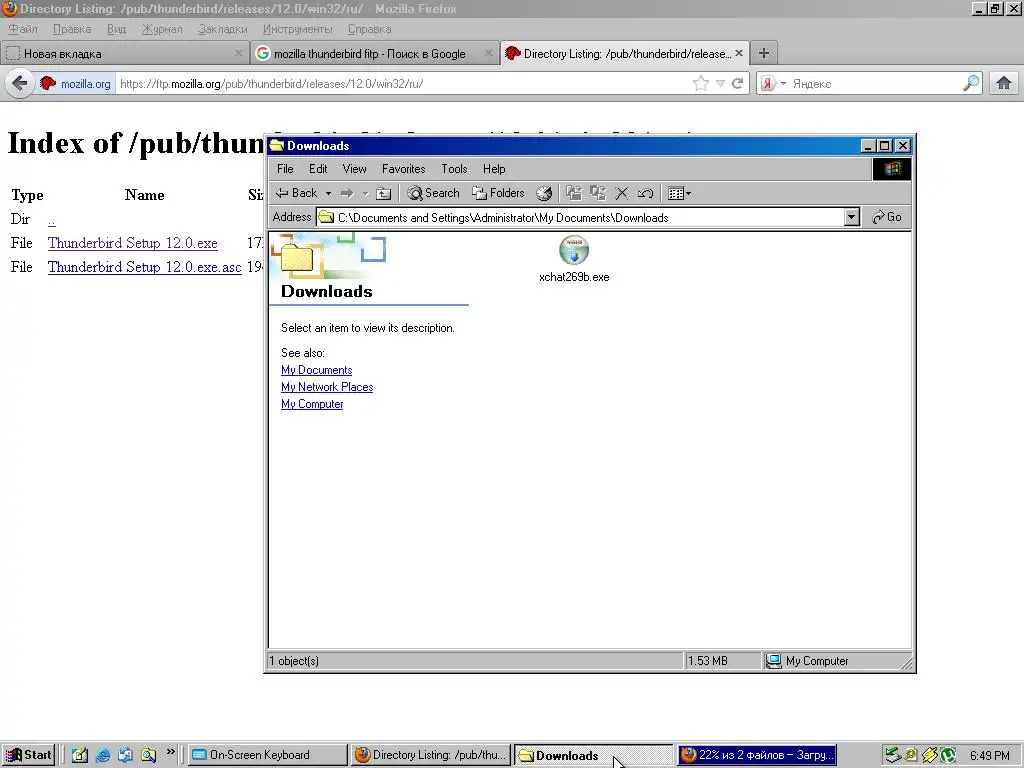
Task: Click Copy To icon in Explorer toolbar
Action: click(x=598, y=193)
